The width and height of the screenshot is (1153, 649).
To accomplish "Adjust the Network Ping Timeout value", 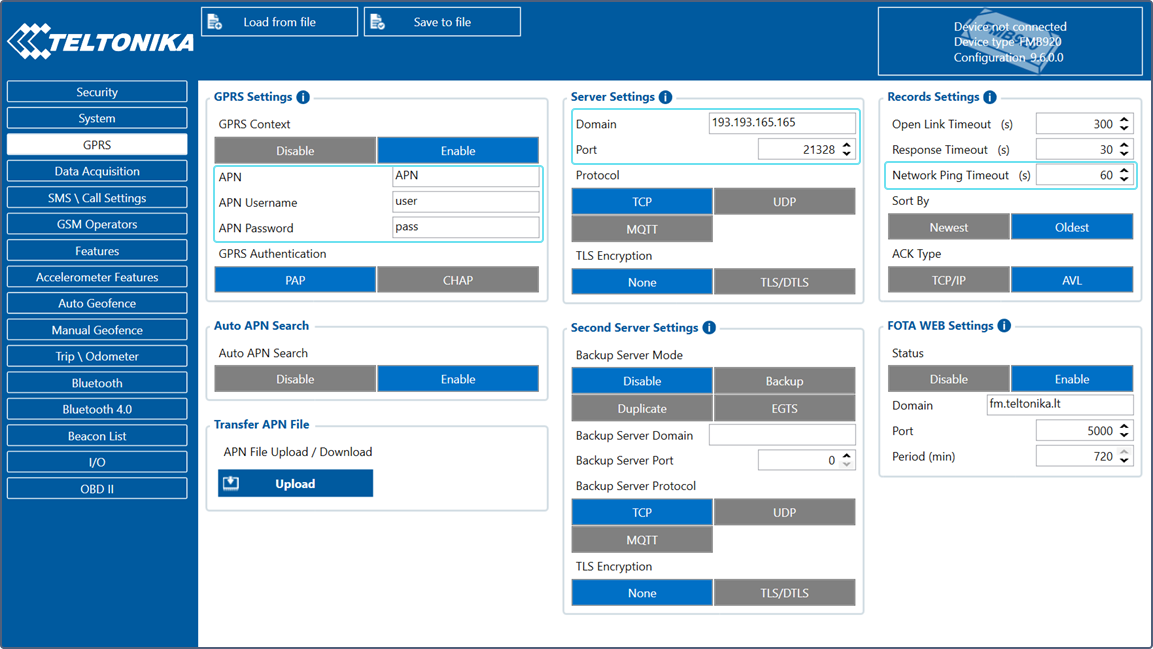I will pos(1124,175).
